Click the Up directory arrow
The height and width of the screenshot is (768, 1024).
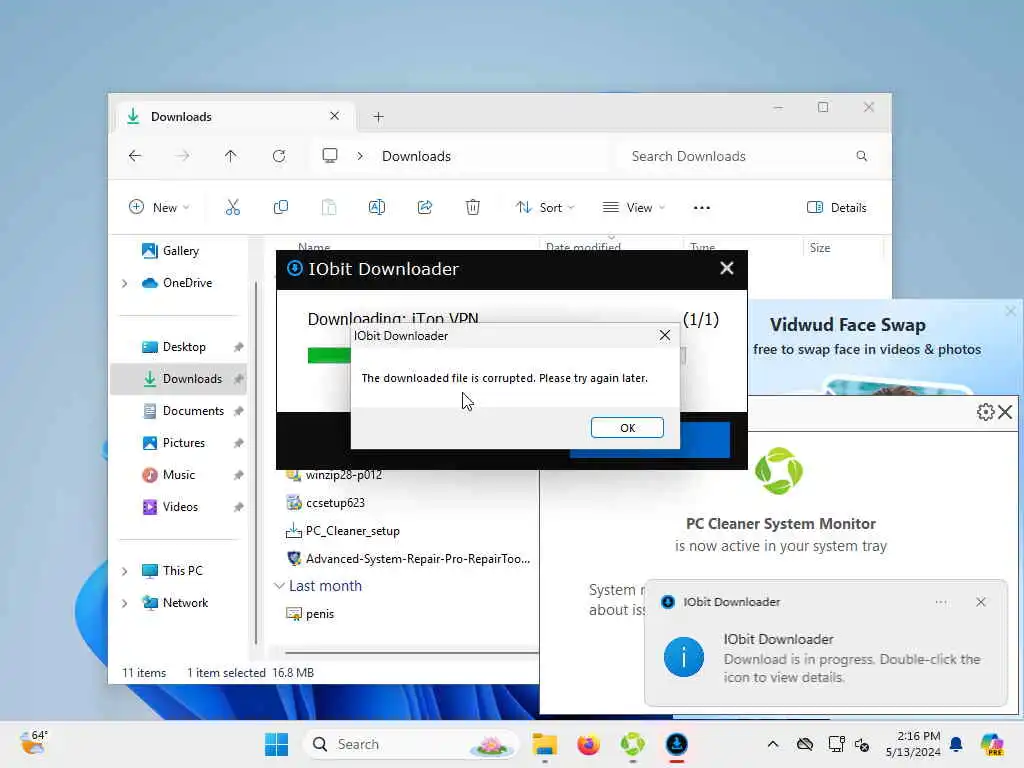231,156
